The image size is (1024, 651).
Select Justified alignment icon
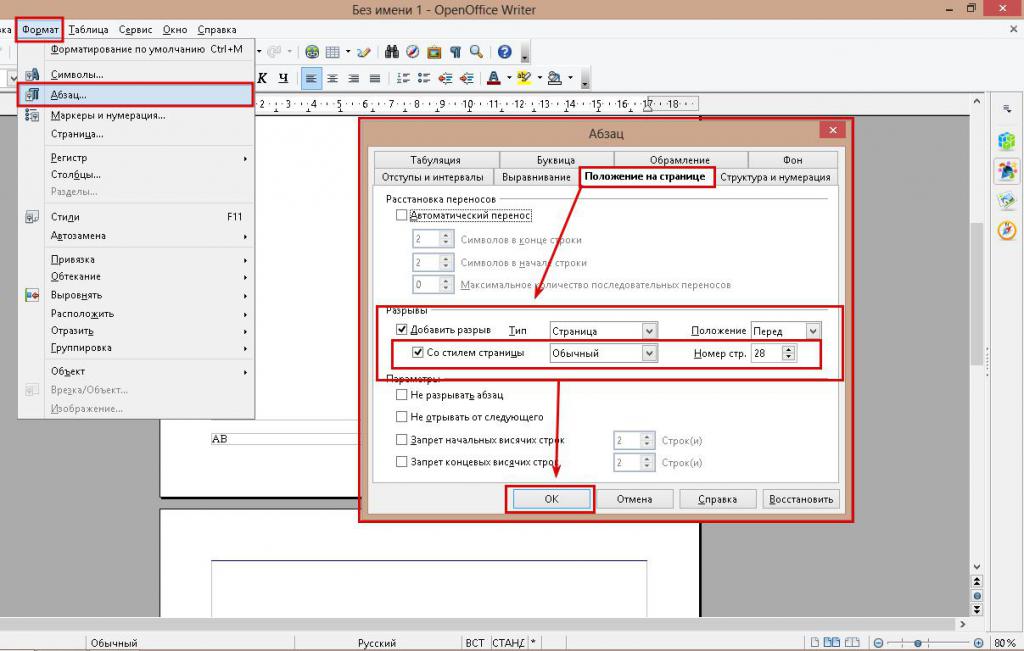click(375, 78)
